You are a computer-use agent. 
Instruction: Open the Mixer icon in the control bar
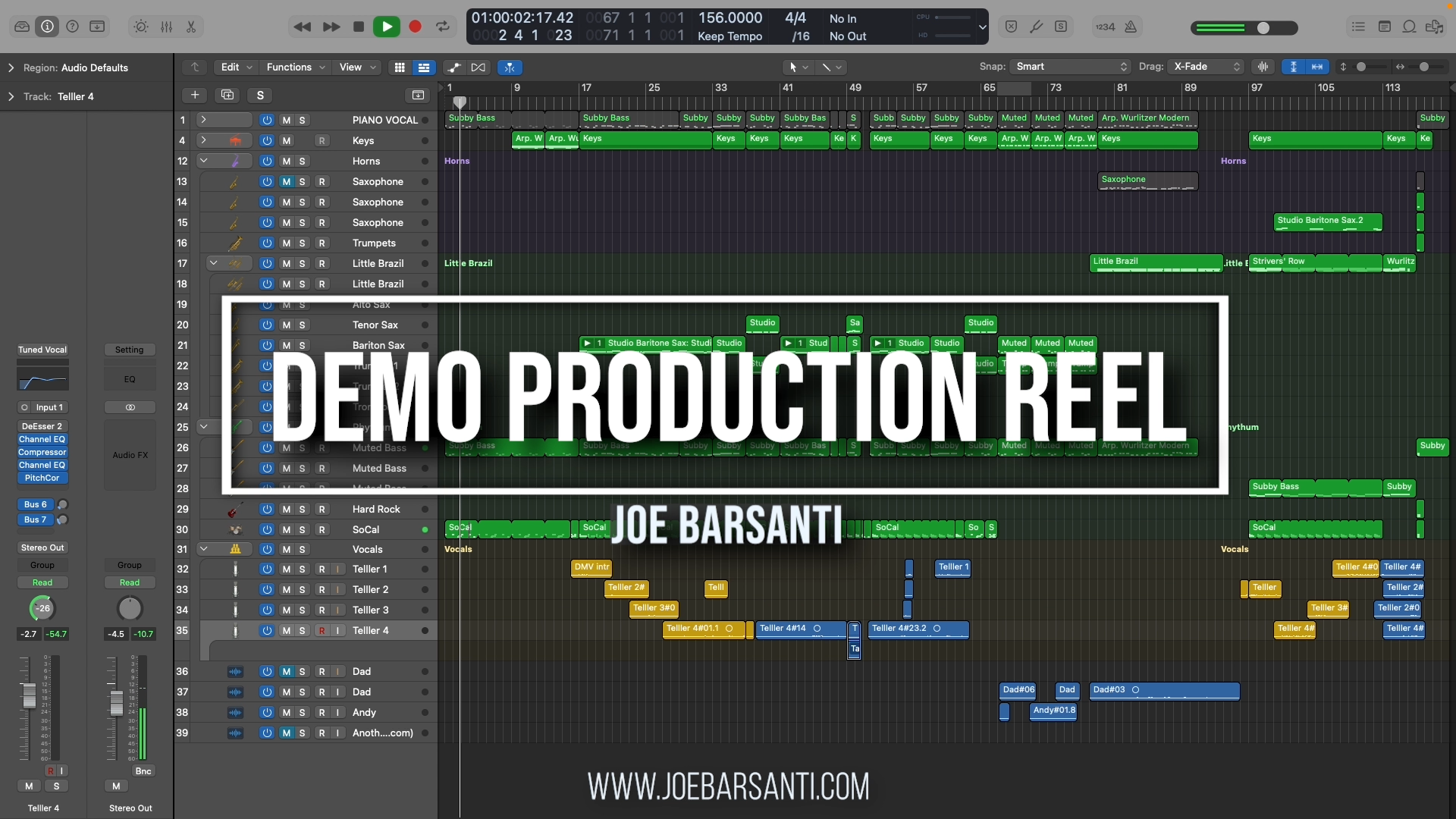coord(166,27)
